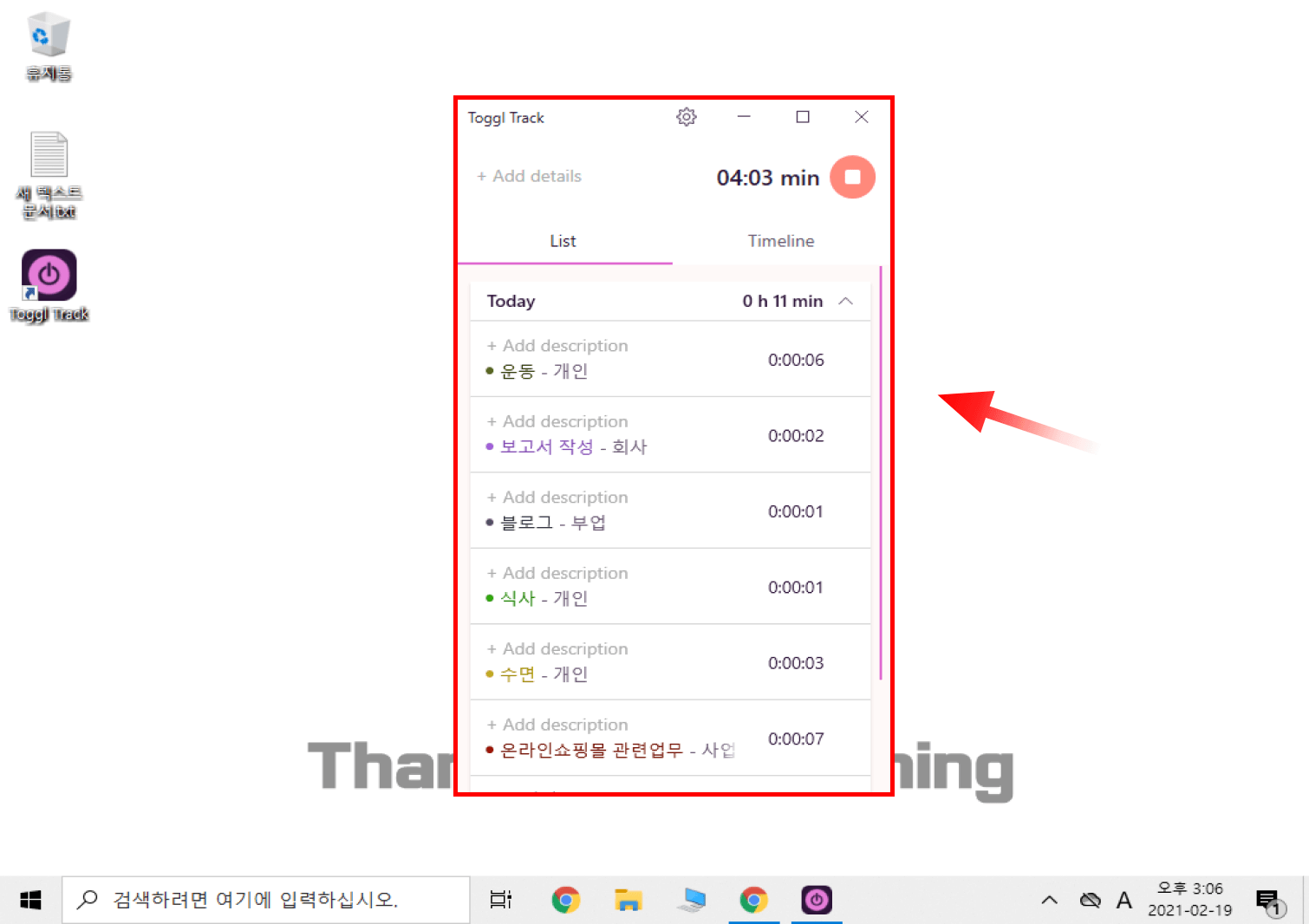Image resolution: width=1309 pixels, height=924 pixels.
Task: Select the 운동 - 개인 project label
Action: [x=537, y=371]
